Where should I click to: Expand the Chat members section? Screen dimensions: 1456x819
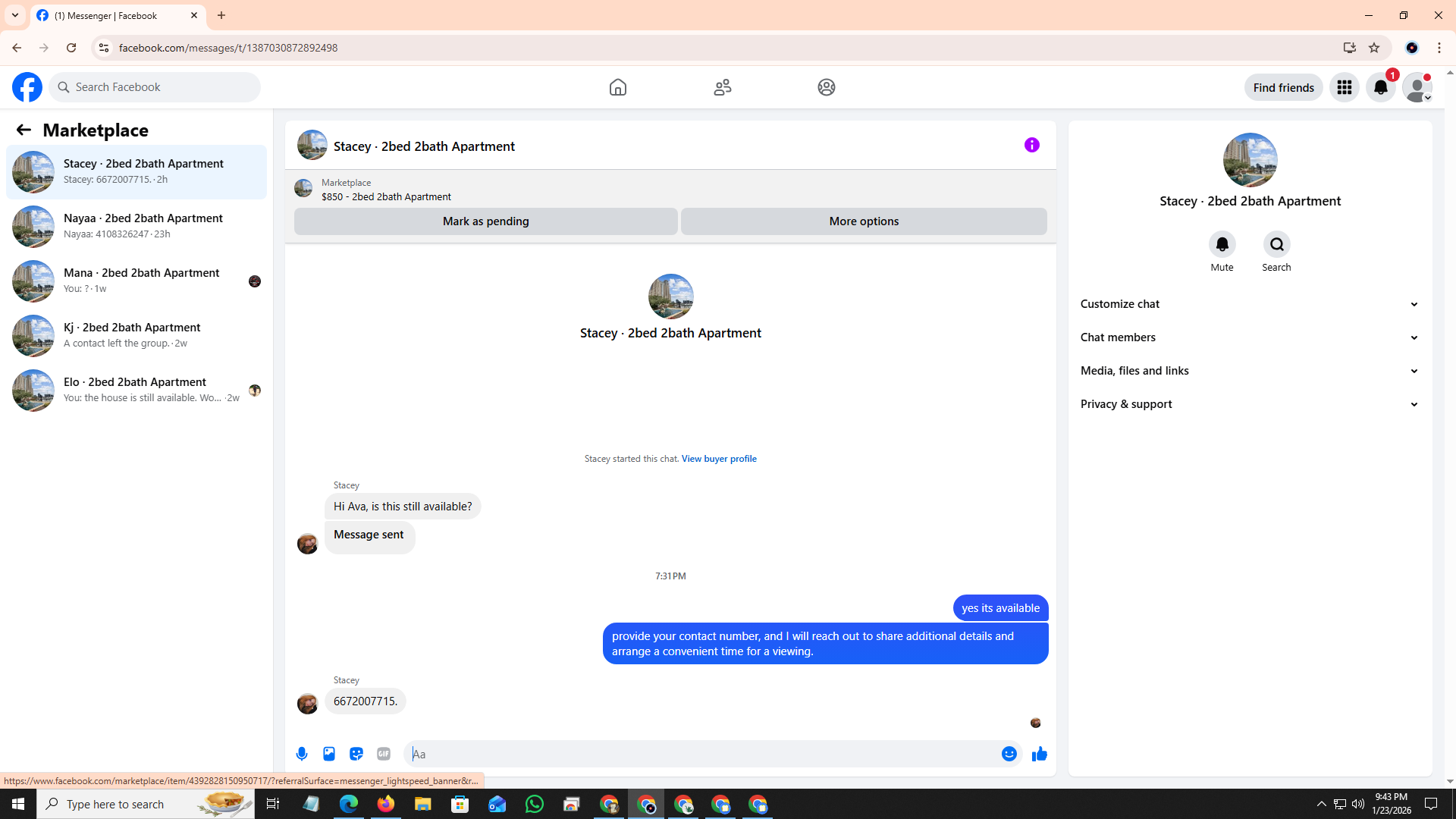coord(1249,337)
